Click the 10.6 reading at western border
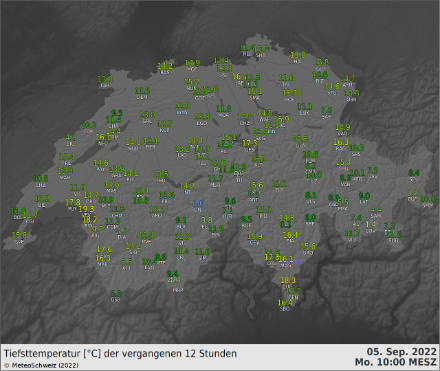Viewport: 440px width, 371px height. tap(41, 178)
